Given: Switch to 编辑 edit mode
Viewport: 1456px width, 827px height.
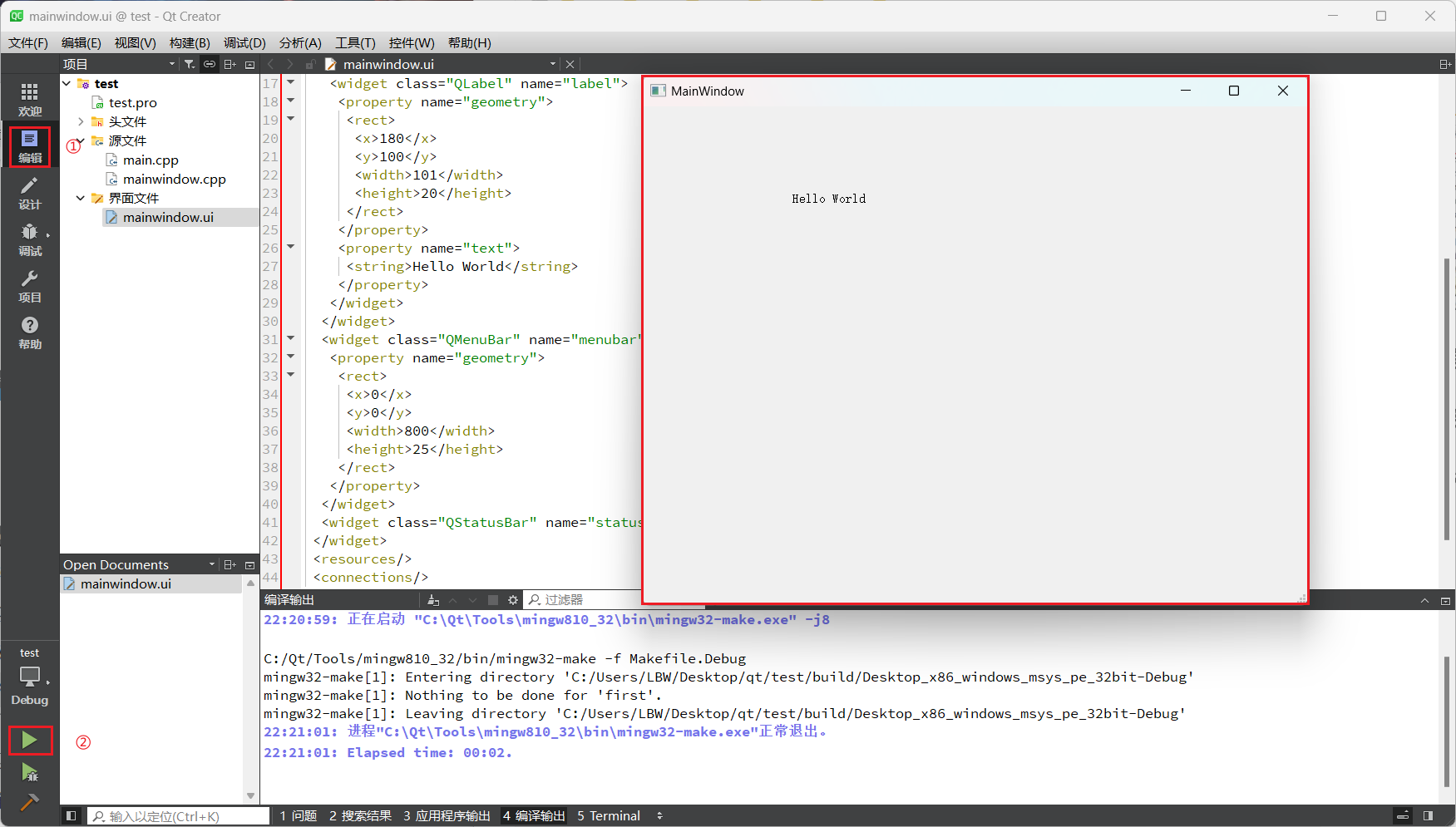Looking at the screenshot, I should coord(30,146).
